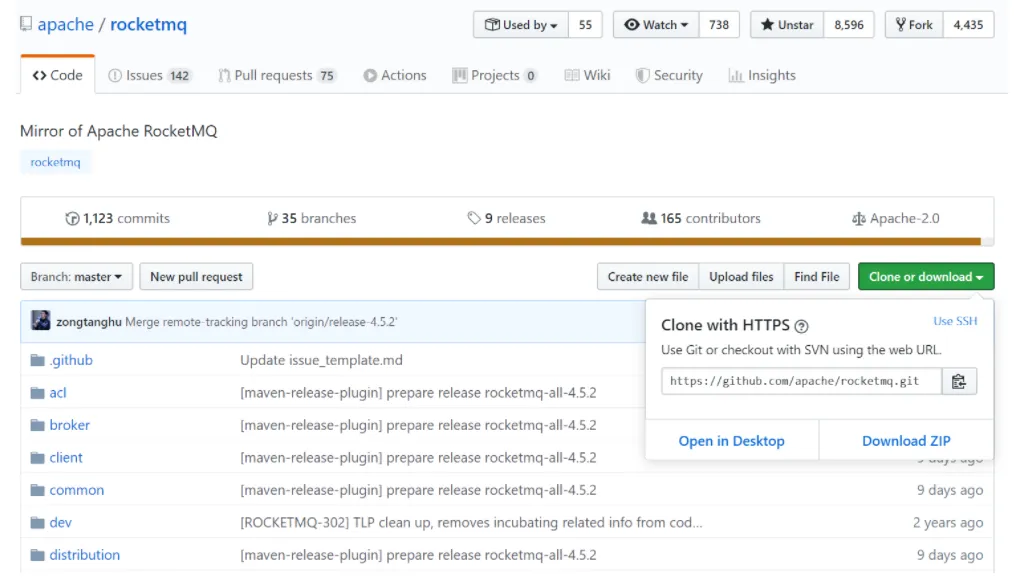Image resolution: width=1014 pixels, height=578 pixels.
Task: Click Find File button
Action: [x=817, y=277]
